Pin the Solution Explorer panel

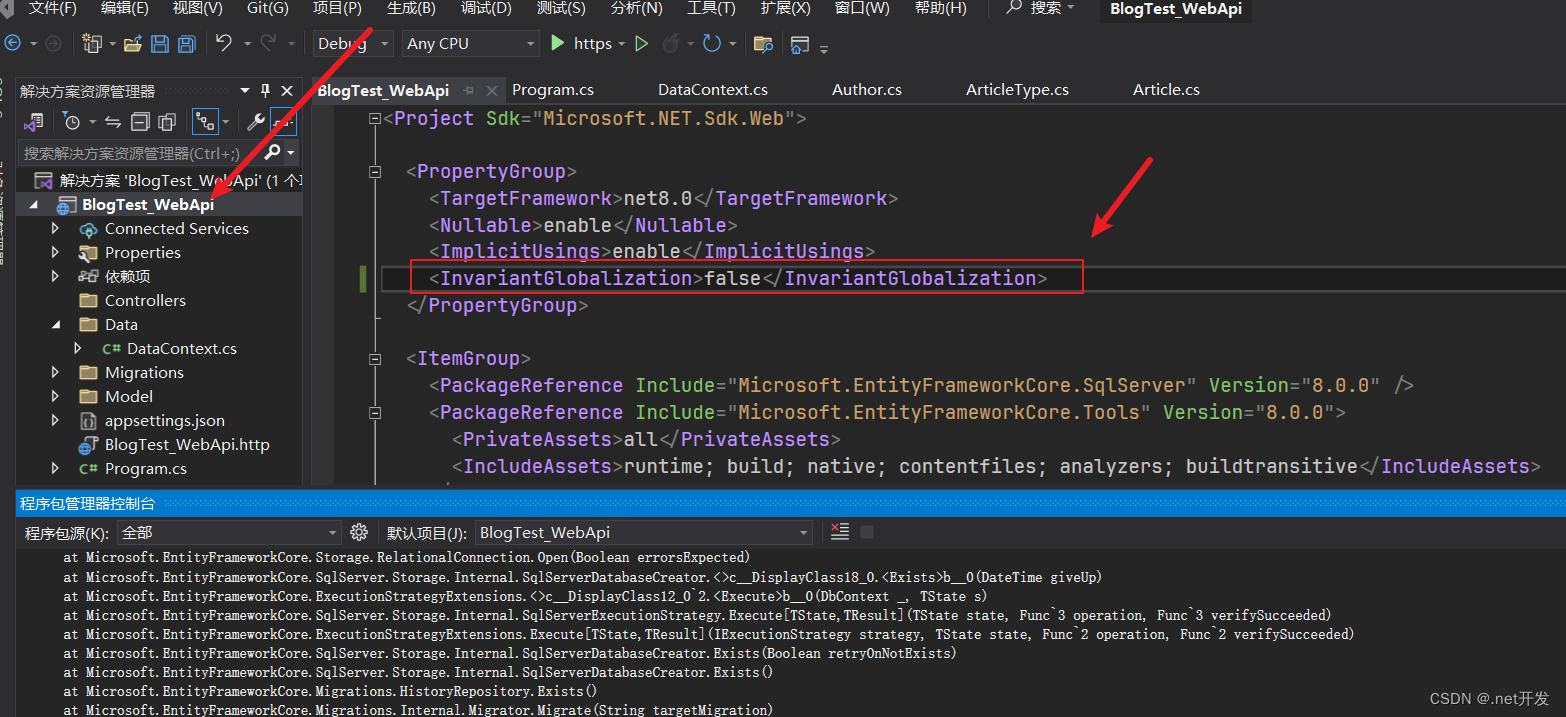(266, 90)
